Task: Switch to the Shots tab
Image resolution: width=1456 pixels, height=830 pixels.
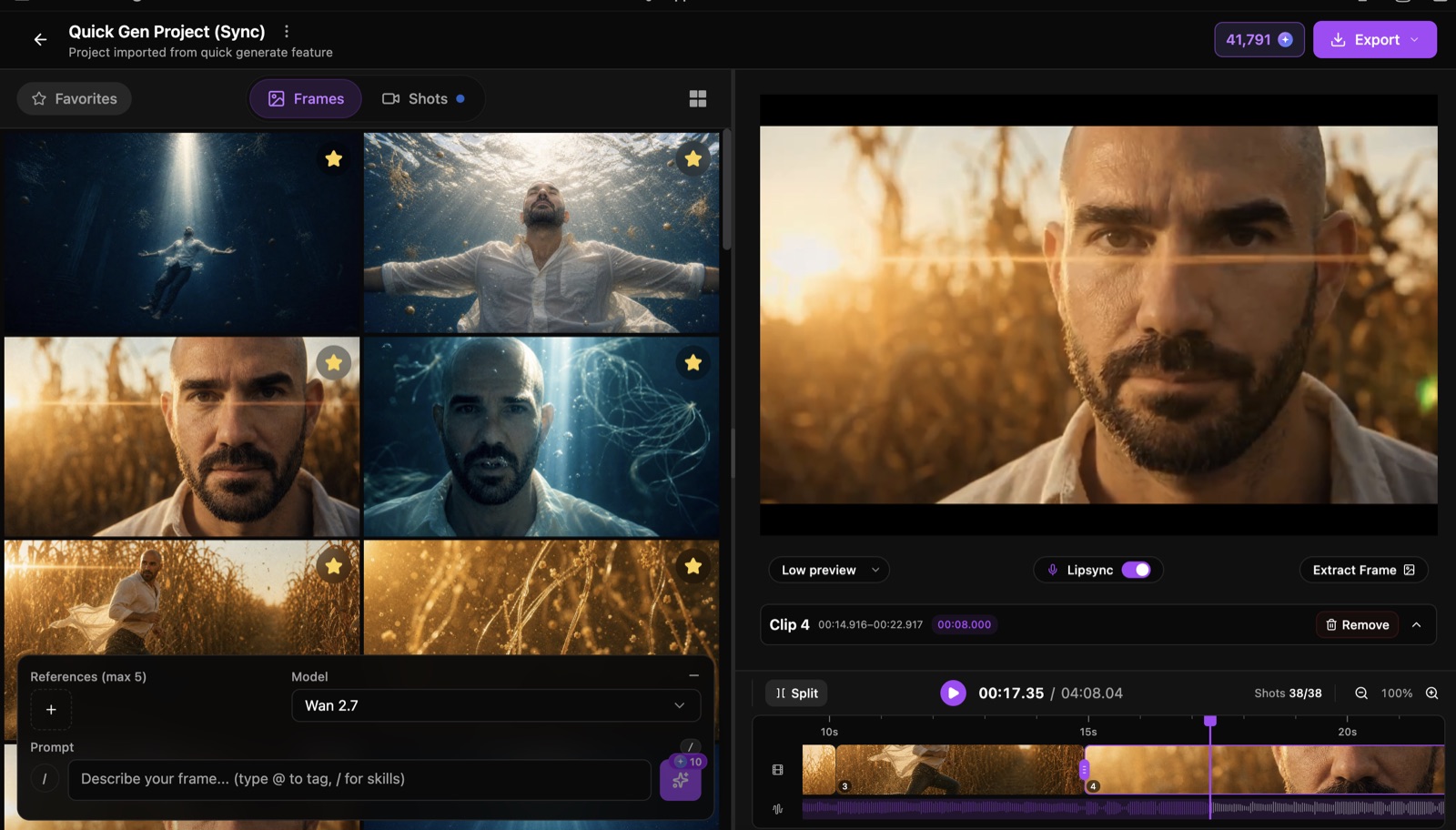Action: tap(423, 98)
